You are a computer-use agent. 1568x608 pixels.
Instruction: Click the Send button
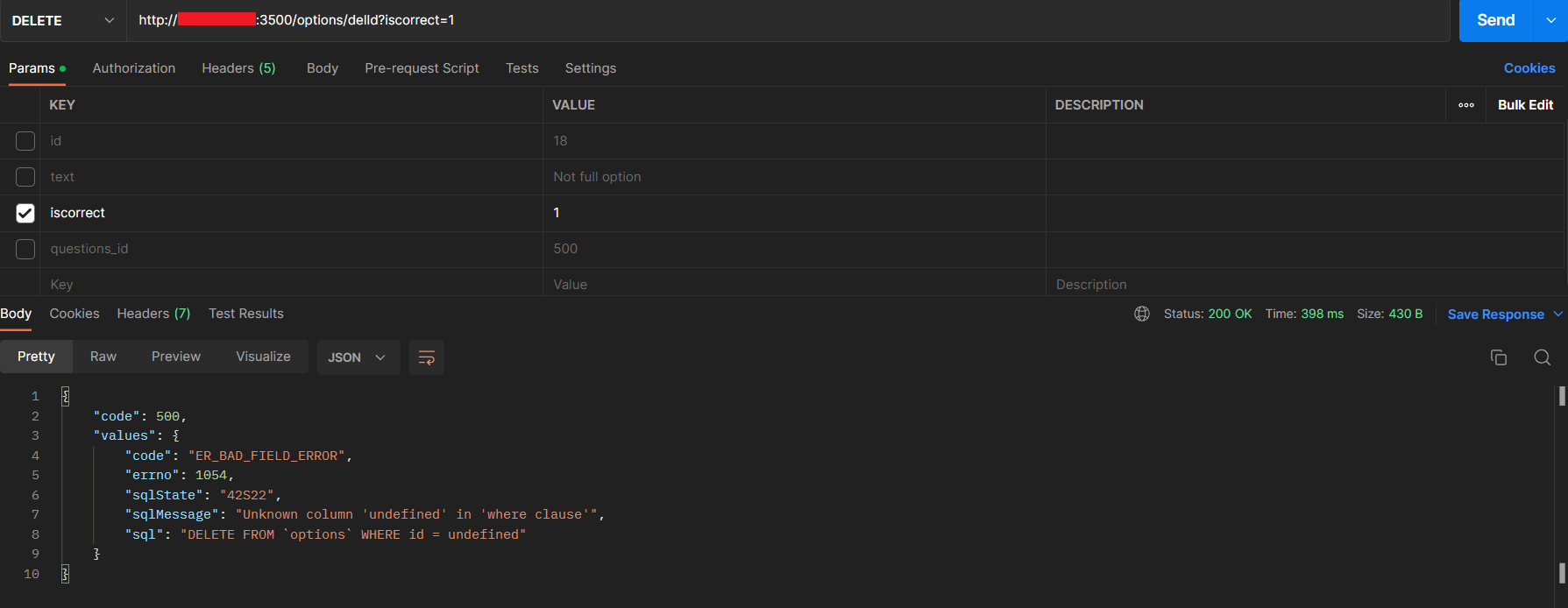(1496, 20)
